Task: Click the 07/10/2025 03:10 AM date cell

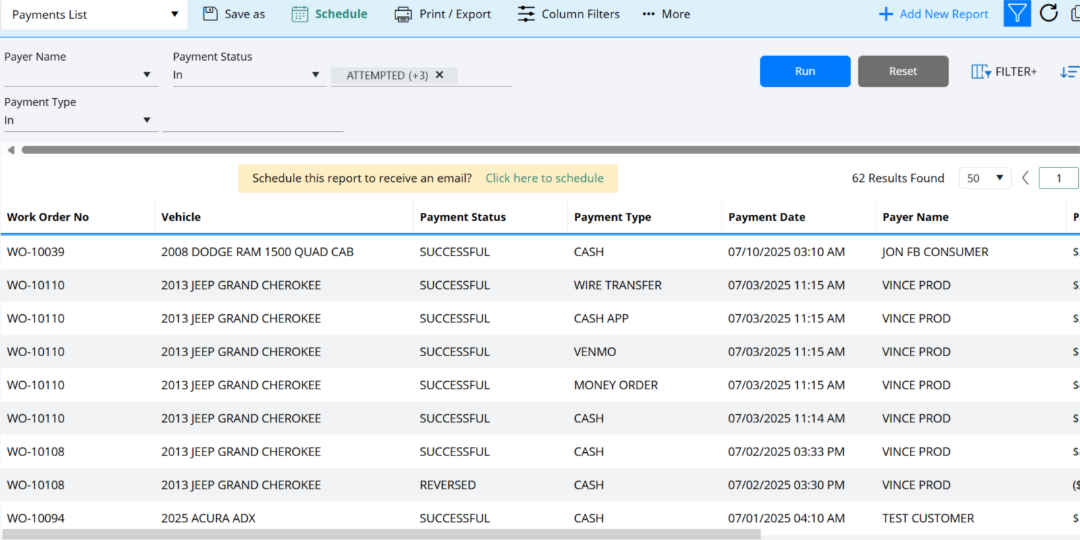Action: point(787,252)
